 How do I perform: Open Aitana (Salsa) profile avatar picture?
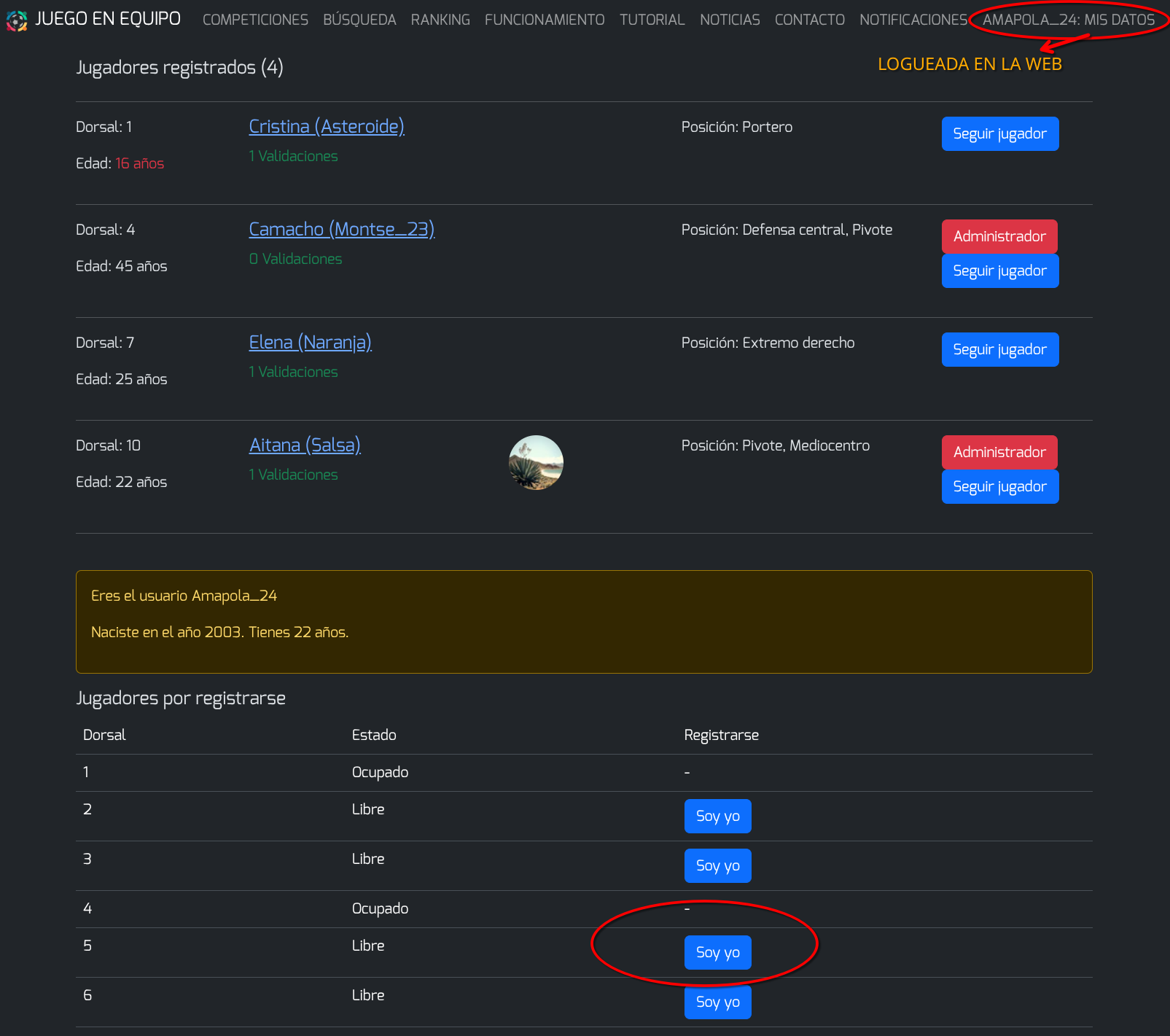tap(536, 462)
